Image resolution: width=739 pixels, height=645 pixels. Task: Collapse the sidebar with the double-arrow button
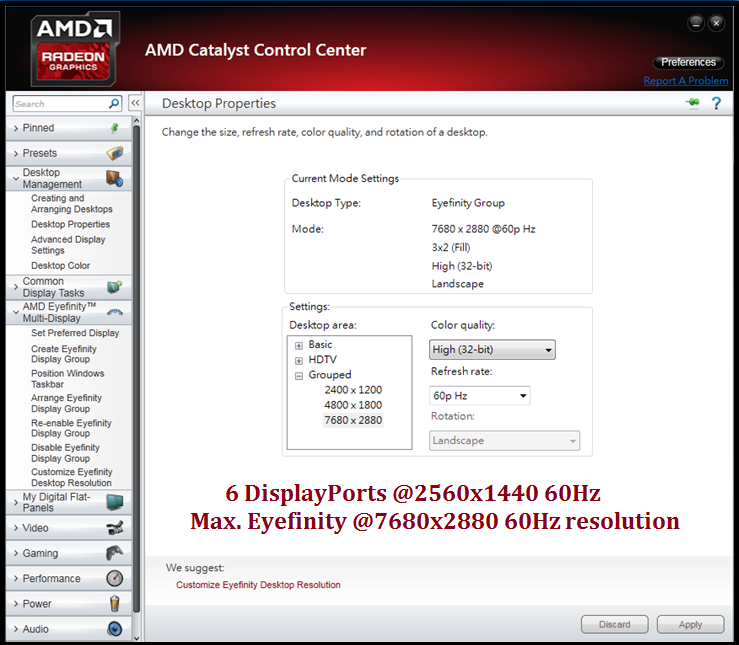135,103
